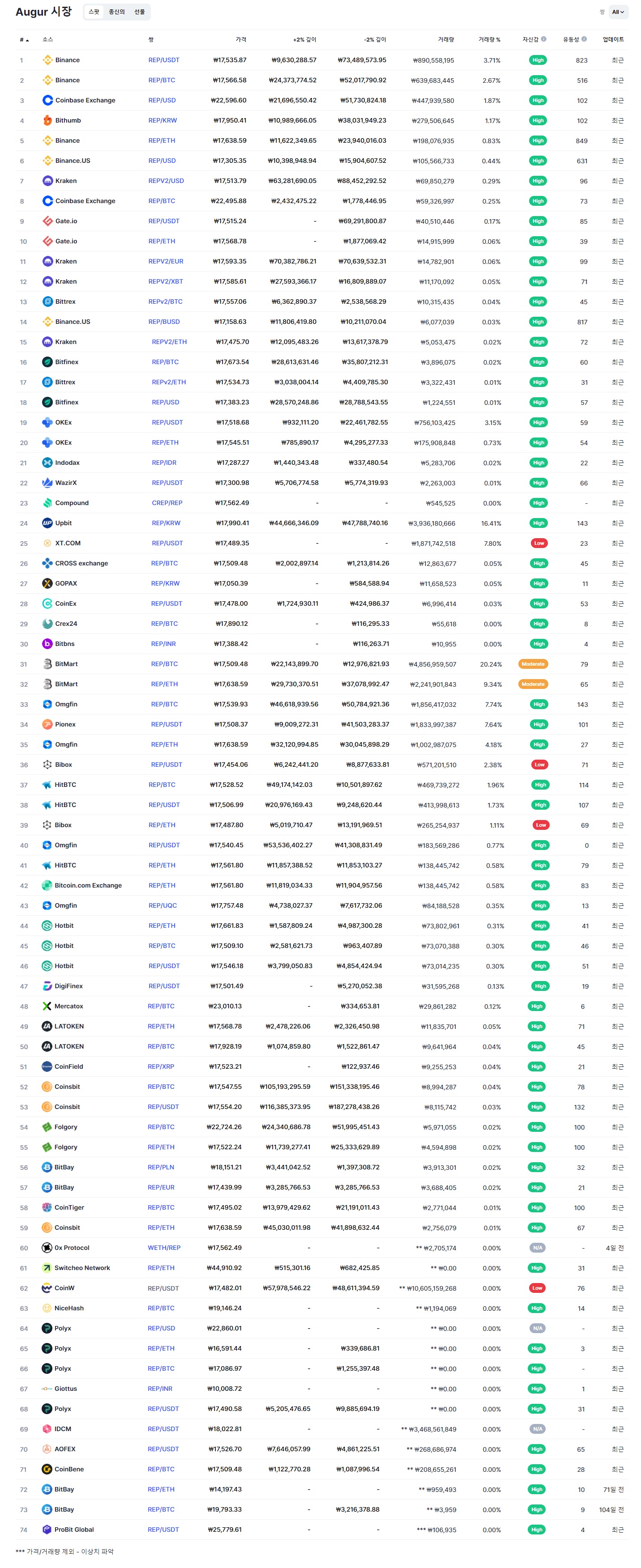Sort by the 거래량 column header
Screen dimensions: 641x1568
tap(446, 39)
